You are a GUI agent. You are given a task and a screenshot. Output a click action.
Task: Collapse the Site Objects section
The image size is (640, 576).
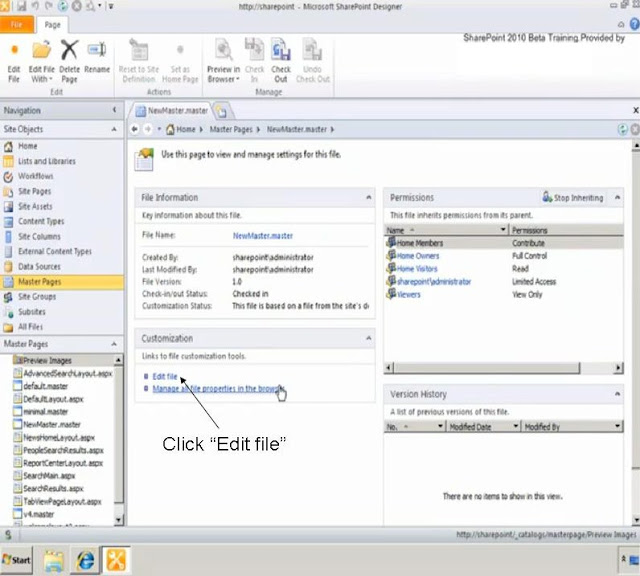tap(114, 129)
